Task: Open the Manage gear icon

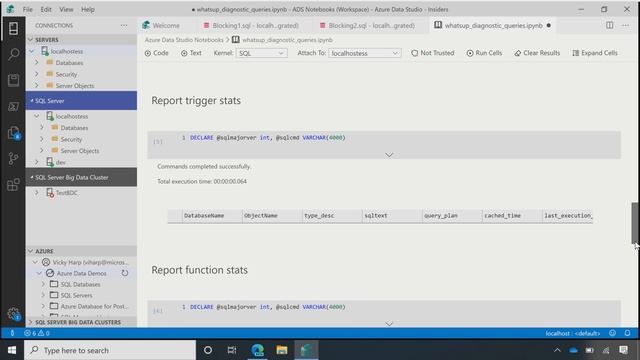Action: click(13, 313)
